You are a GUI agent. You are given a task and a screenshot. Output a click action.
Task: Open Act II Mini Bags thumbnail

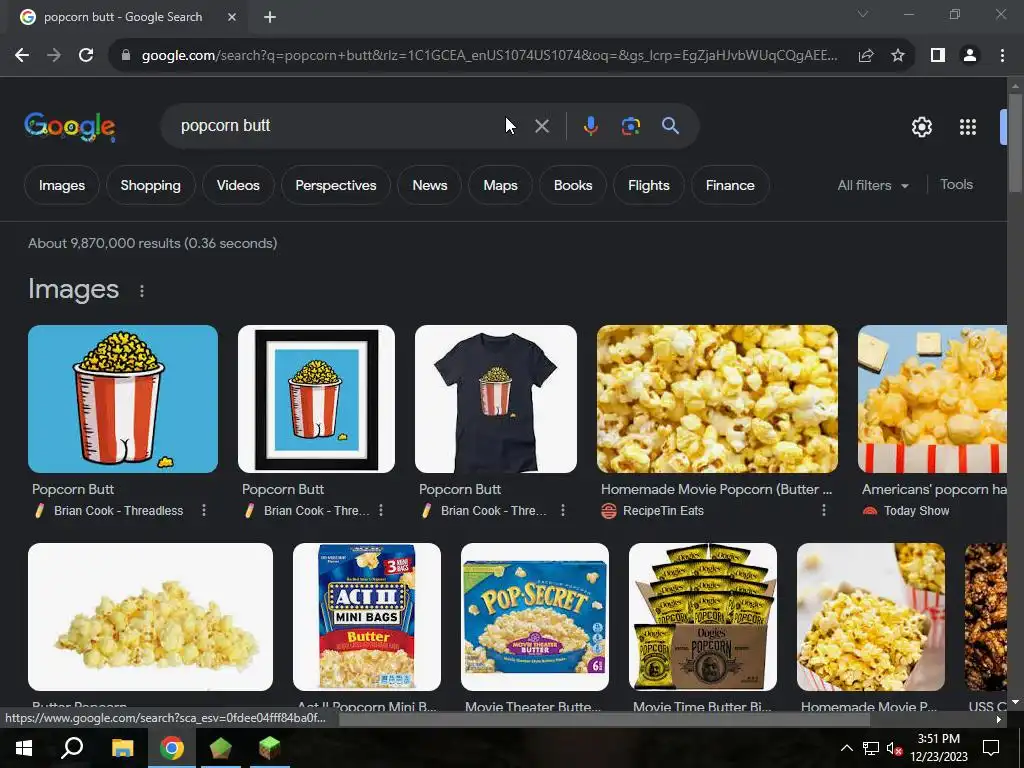(x=367, y=617)
